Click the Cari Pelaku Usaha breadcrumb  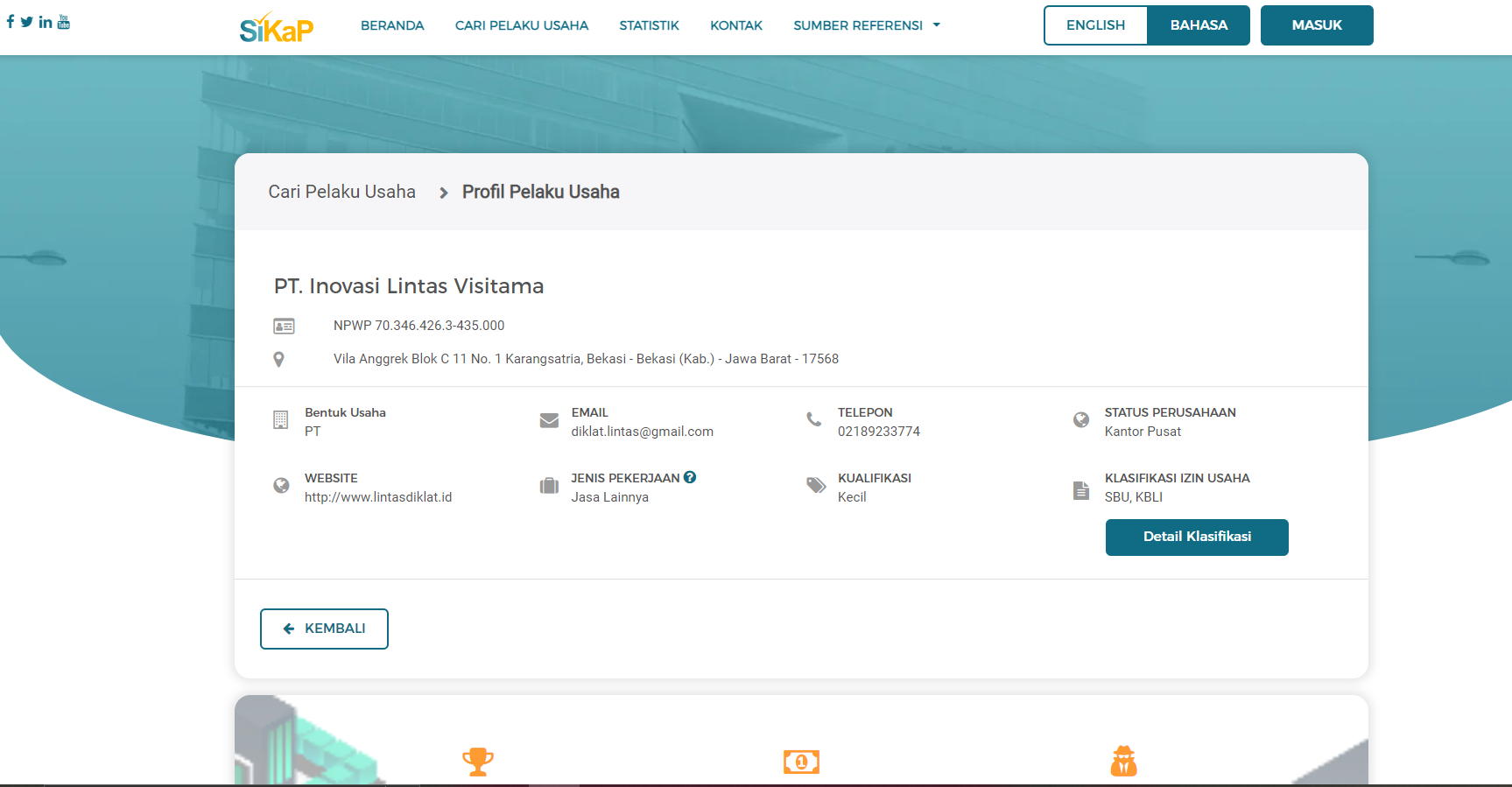[x=341, y=192]
